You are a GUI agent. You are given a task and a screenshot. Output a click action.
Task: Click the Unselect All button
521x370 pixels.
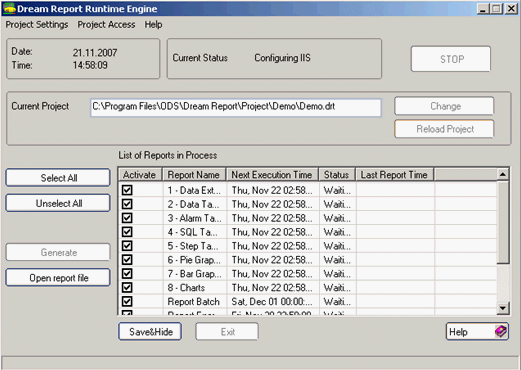[x=58, y=203]
